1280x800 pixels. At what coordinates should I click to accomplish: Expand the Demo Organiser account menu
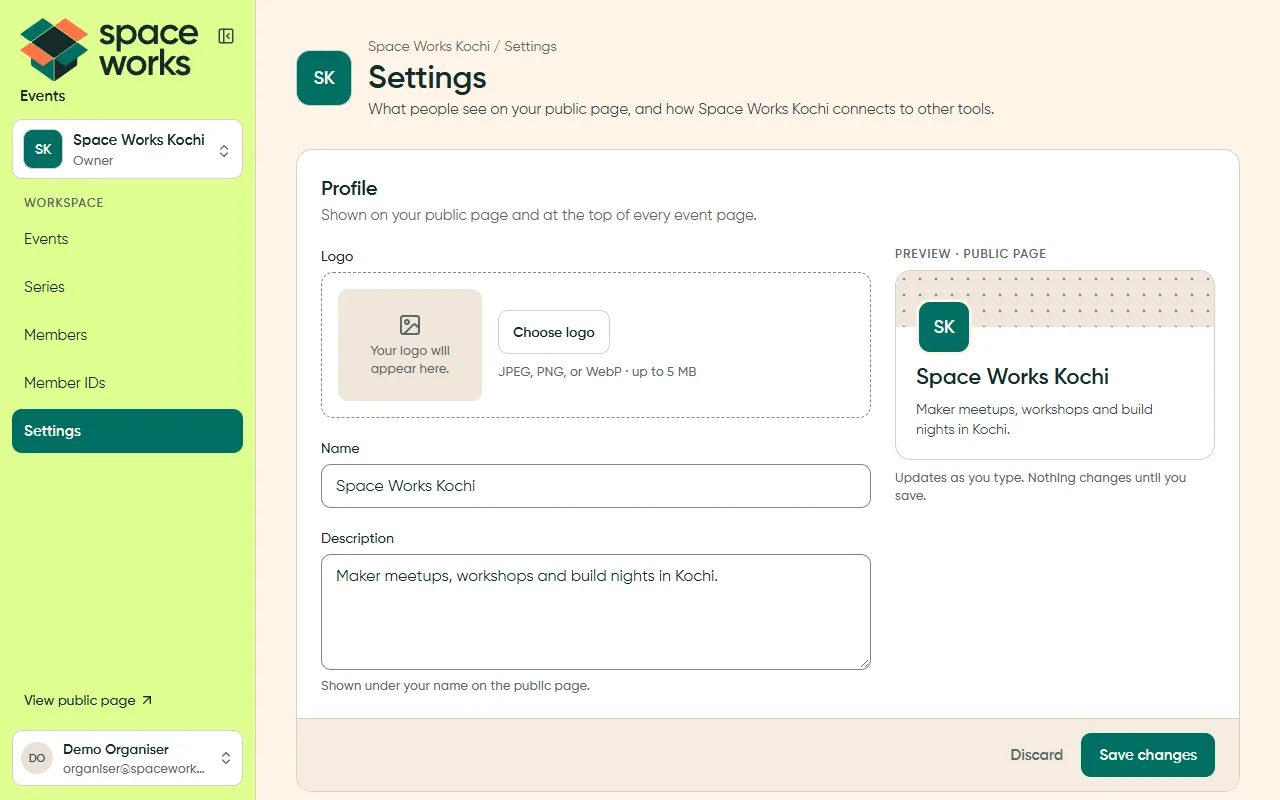click(x=127, y=758)
